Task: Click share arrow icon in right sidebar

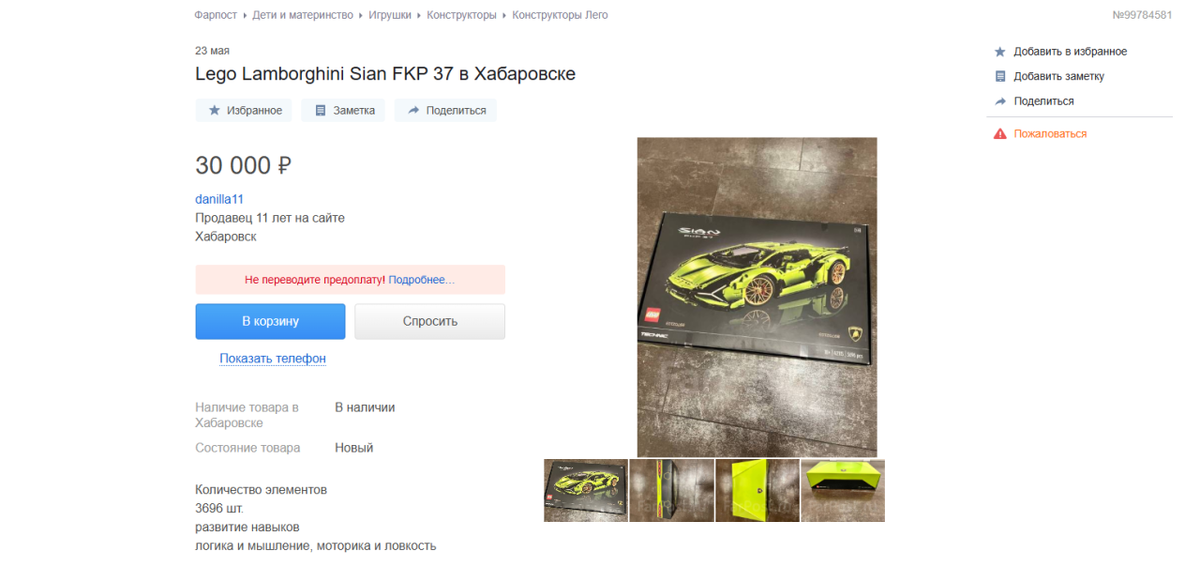Action: click(999, 102)
